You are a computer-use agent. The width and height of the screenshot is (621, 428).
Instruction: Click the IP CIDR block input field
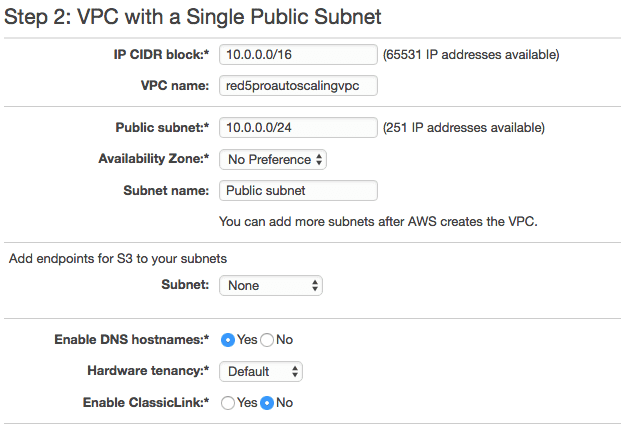(298, 54)
